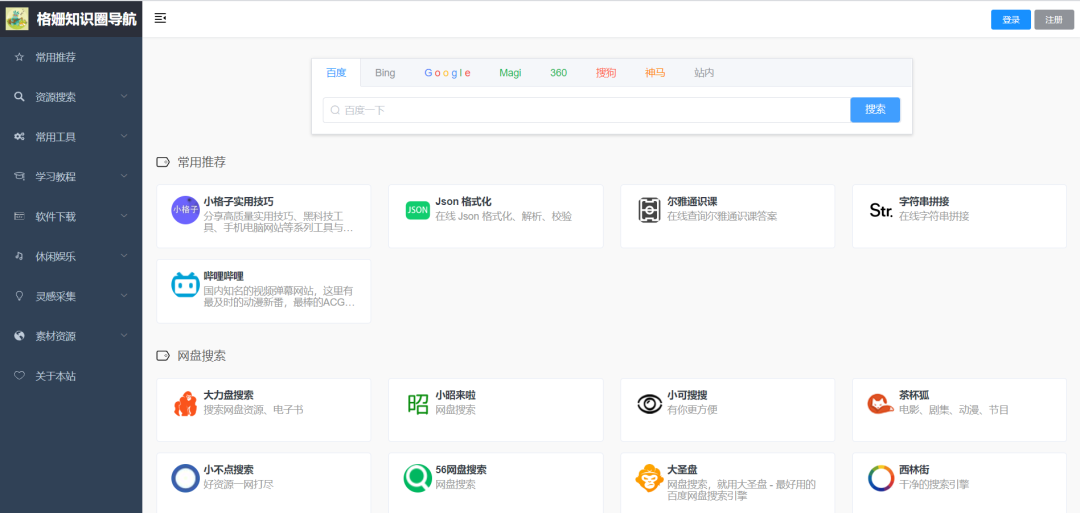
Task: Select the 百度 search tab
Action: (x=336, y=72)
